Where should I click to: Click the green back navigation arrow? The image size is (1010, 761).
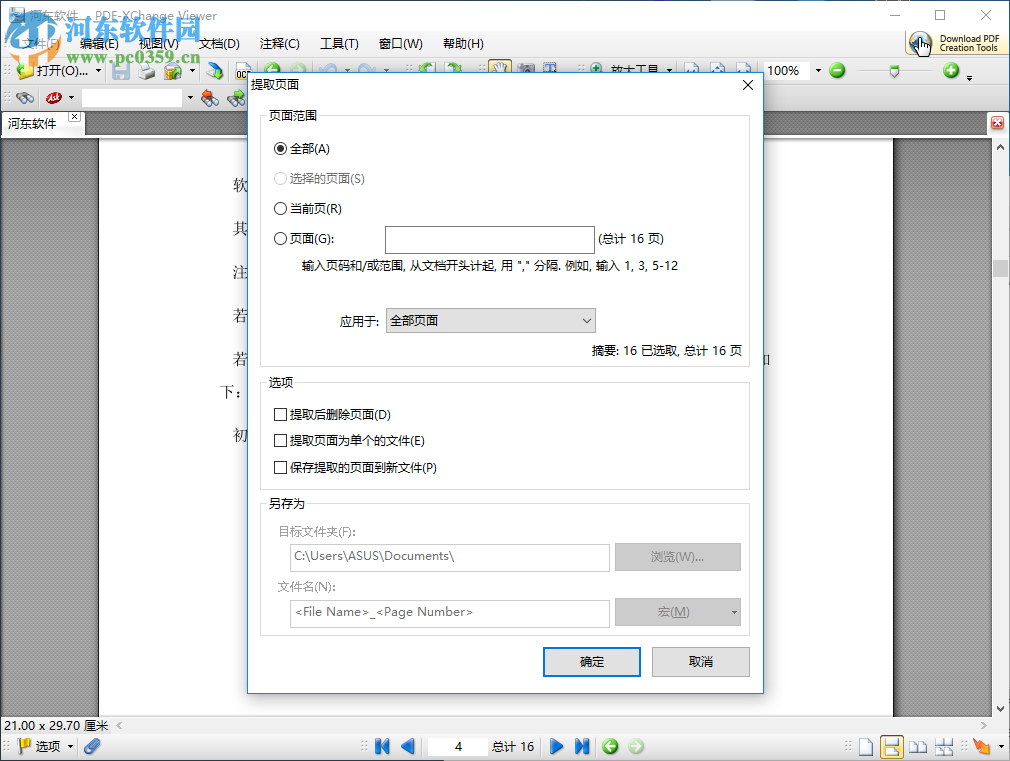point(610,746)
